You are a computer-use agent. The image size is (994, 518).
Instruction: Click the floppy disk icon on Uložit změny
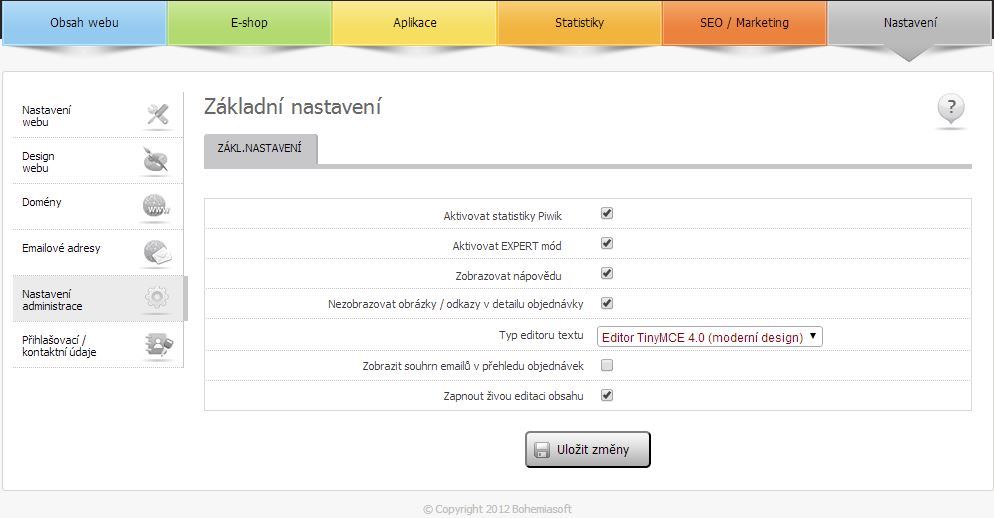[x=542, y=450]
